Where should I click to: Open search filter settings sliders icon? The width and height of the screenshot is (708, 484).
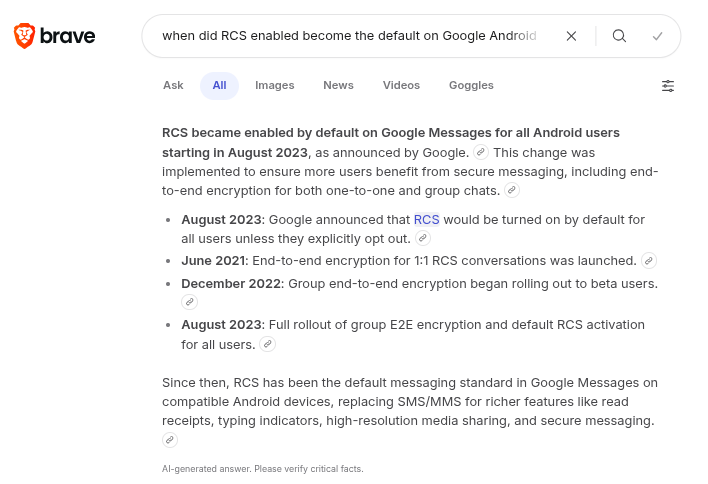(668, 86)
